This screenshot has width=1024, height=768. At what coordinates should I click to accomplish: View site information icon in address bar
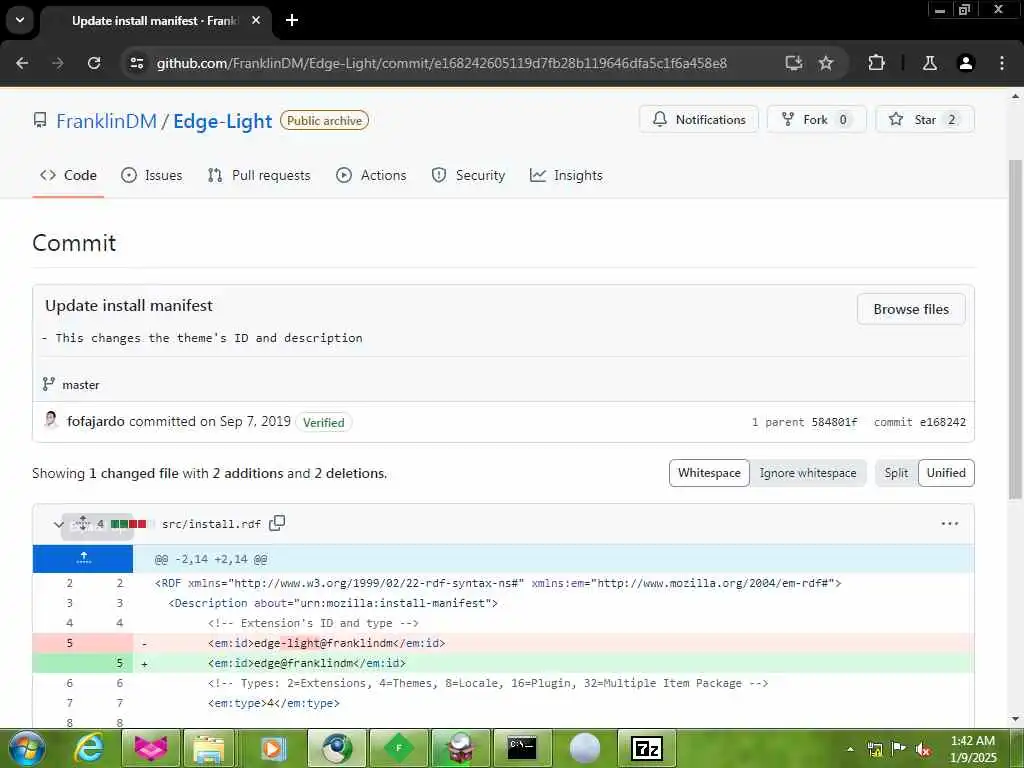[x=136, y=63]
